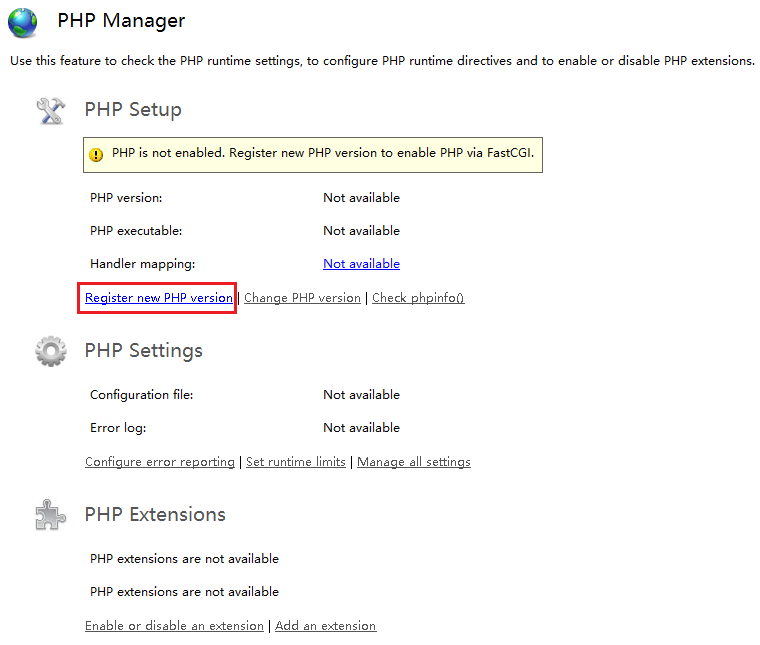Click Enable or disable an extension link
The height and width of the screenshot is (645, 760).
(174, 626)
